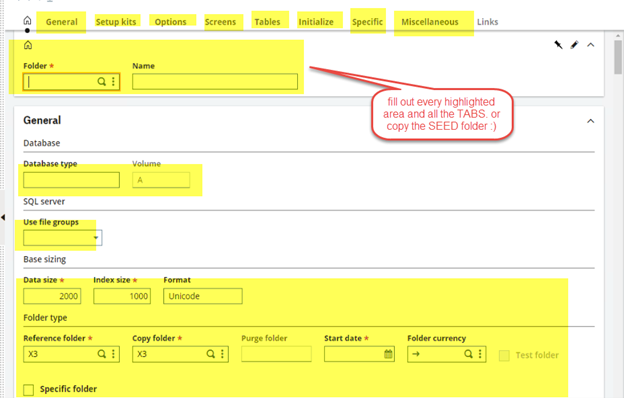Open the Use file groups dropdown

click(x=96, y=238)
